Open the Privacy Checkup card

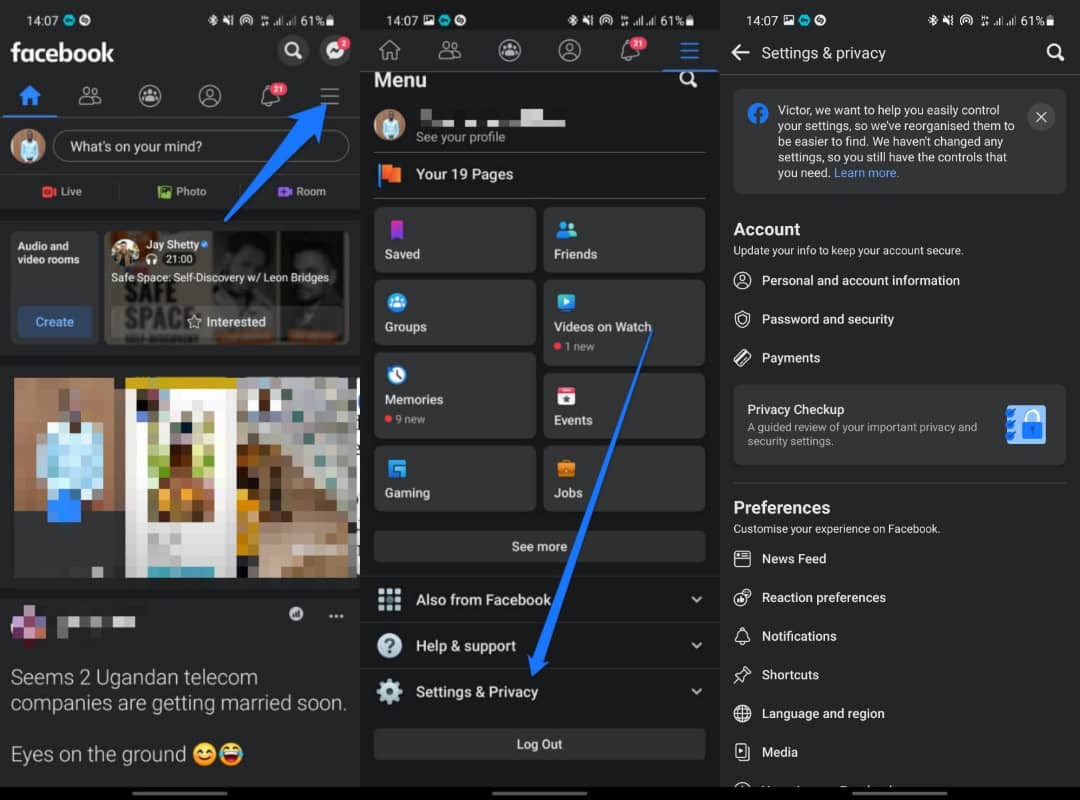tap(899, 424)
